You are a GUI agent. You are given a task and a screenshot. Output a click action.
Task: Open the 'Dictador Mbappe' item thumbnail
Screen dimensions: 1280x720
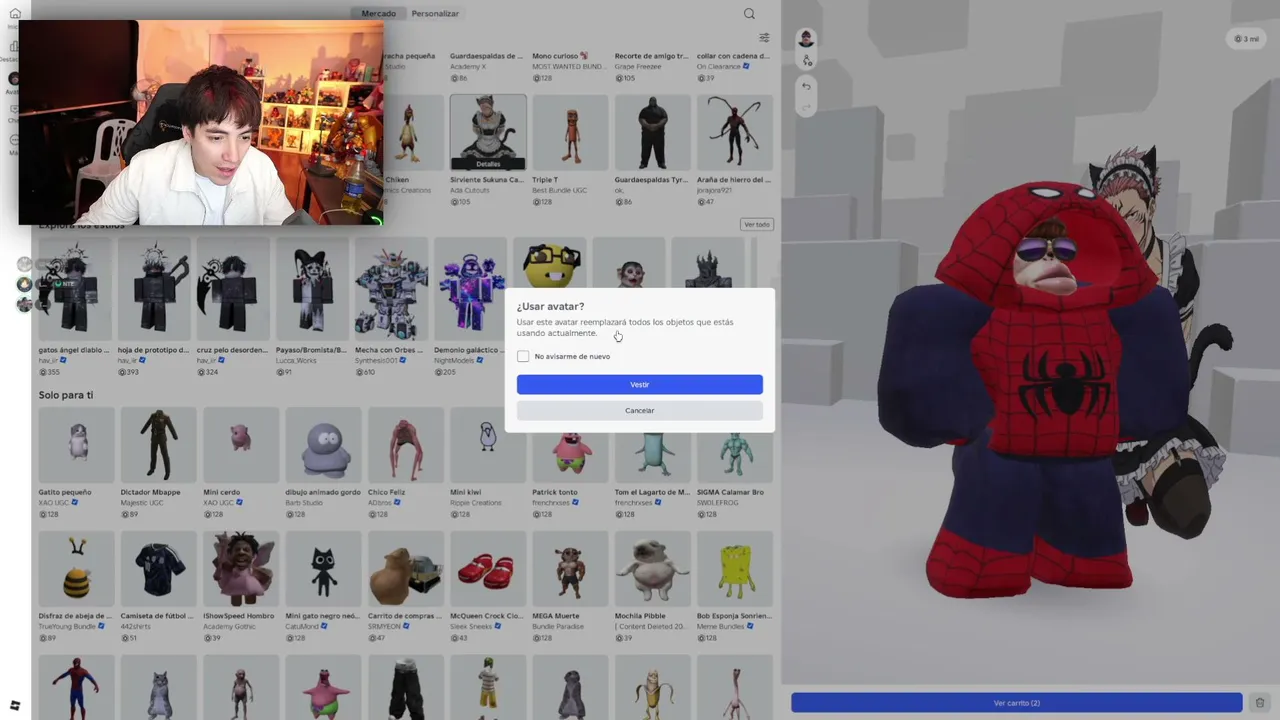[158, 445]
